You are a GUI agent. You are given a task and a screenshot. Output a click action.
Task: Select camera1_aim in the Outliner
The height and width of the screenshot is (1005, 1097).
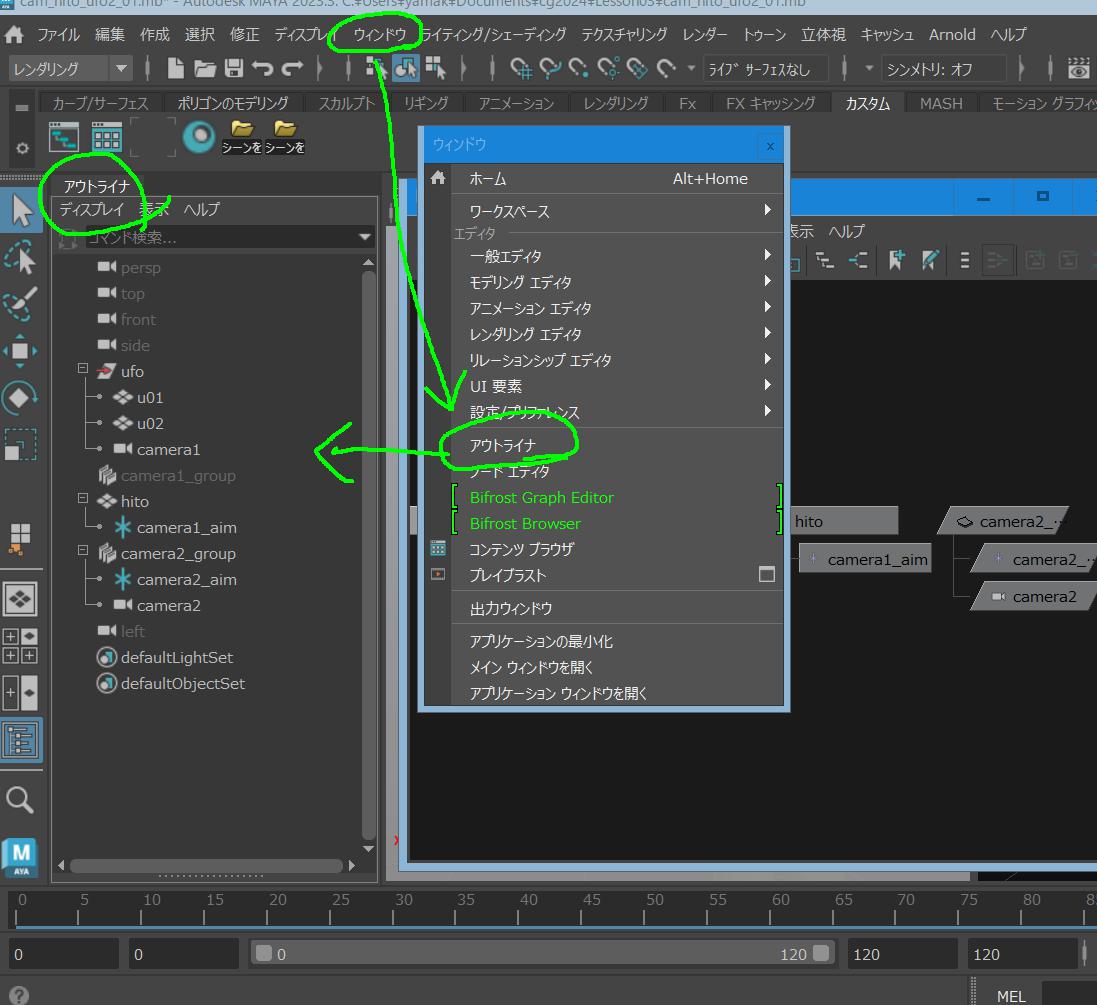pyautogui.click(x=186, y=527)
